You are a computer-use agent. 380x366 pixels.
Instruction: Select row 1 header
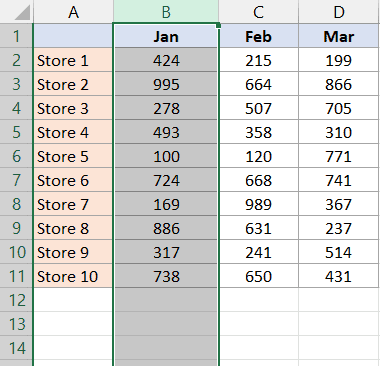tap(16, 36)
